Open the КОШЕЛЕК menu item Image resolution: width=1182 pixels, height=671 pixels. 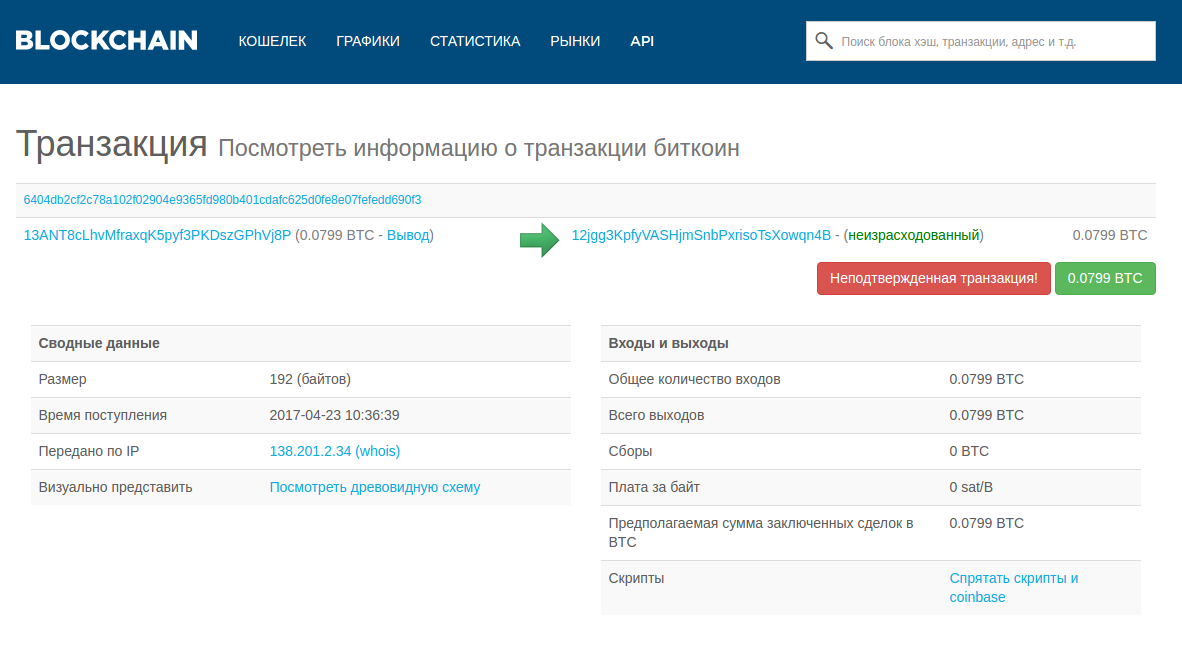coord(272,41)
